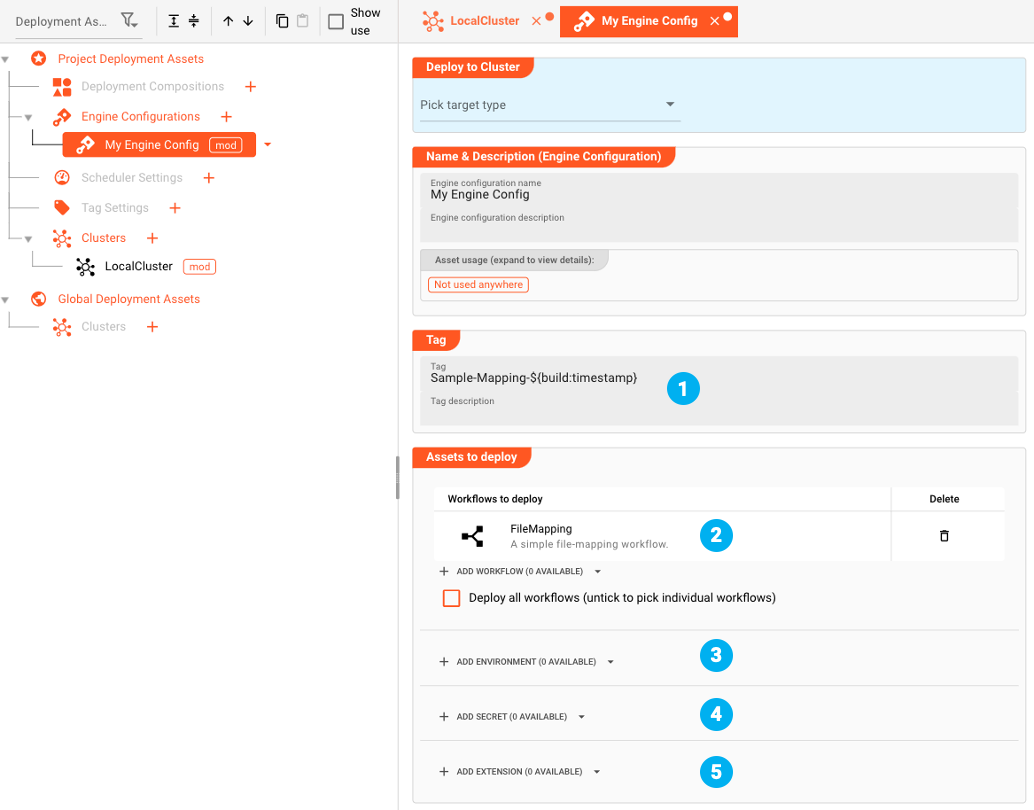Enable the Show use checkbox
Screen dimensions: 1034x810
pos(336,21)
